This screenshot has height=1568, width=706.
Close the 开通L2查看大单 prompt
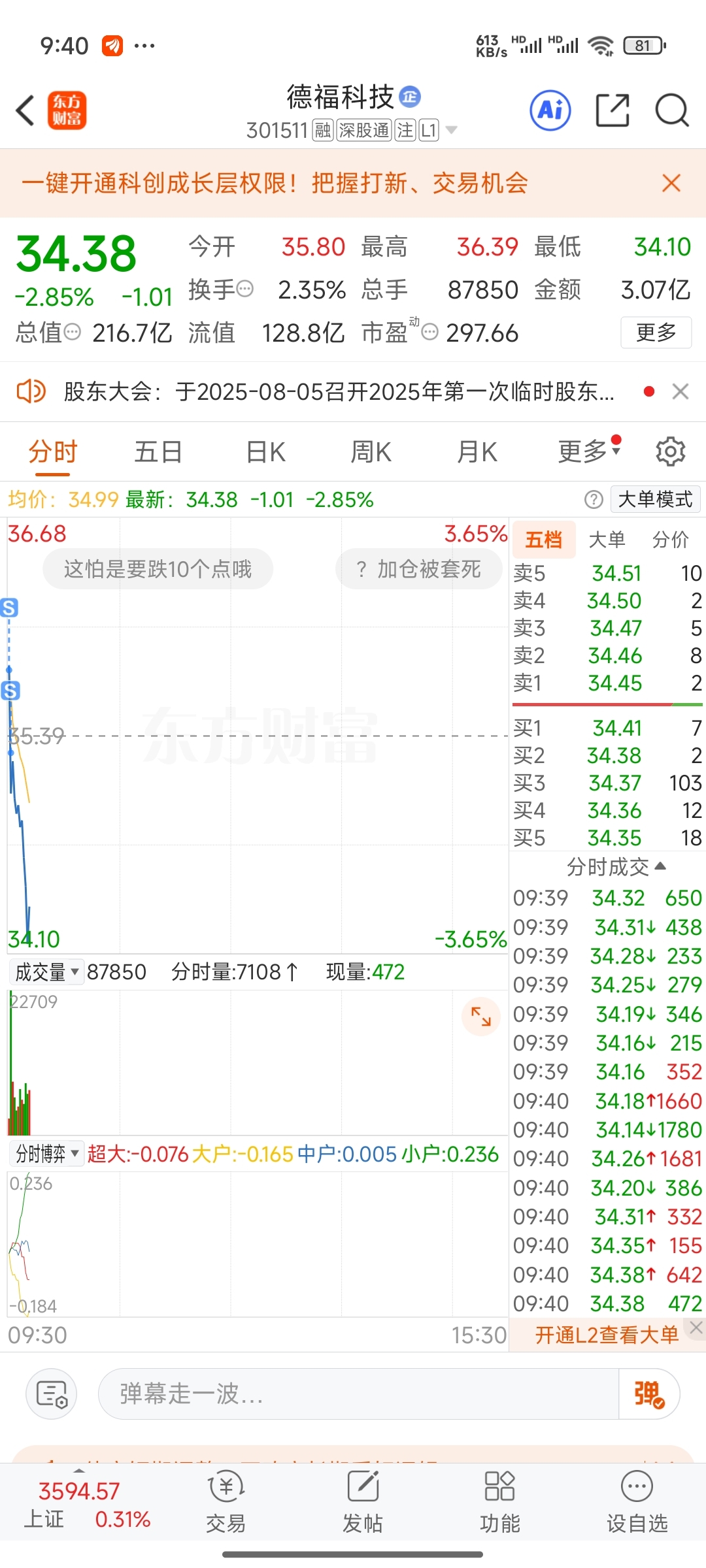pyautogui.click(x=696, y=1328)
